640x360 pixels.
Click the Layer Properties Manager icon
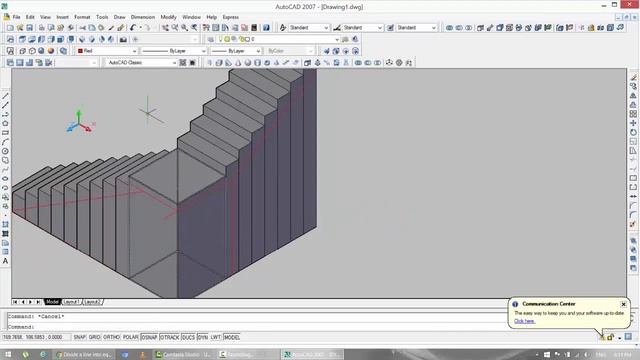click(211, 39)
